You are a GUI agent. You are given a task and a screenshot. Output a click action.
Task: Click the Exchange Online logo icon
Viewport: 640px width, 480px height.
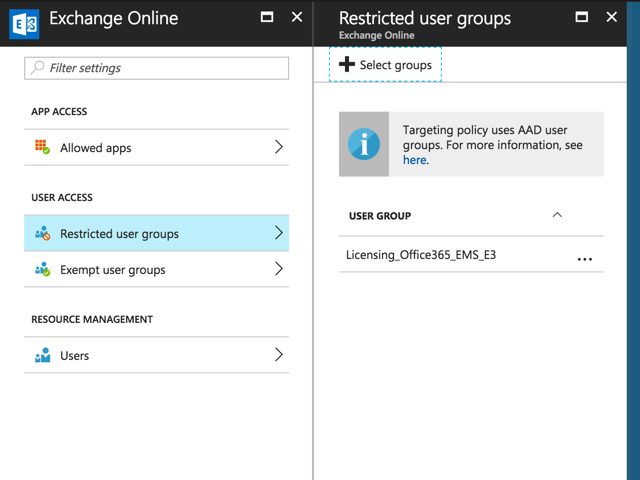pos(24,24)
